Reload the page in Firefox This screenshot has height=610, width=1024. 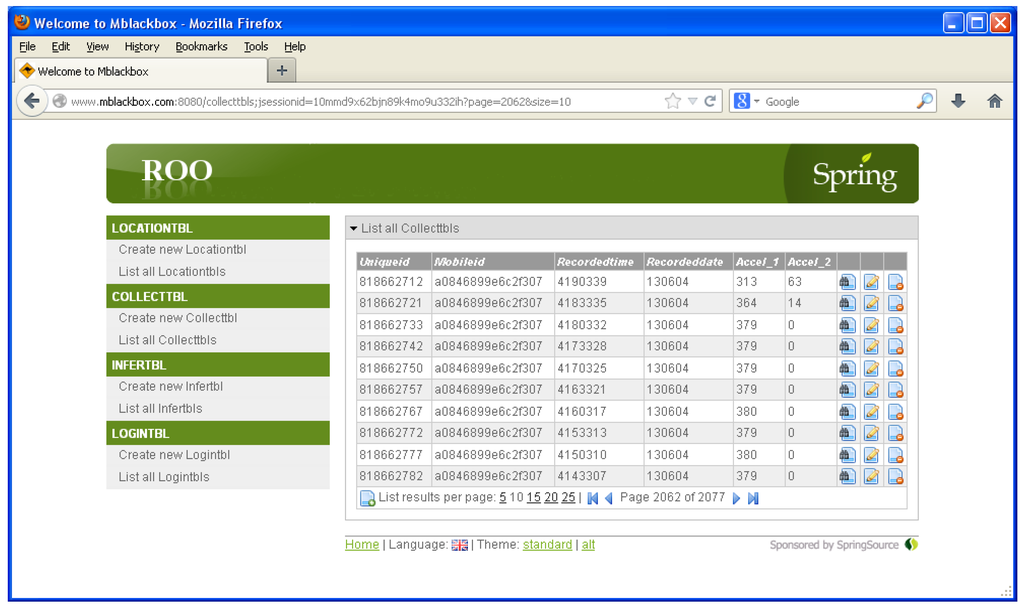coord(710,101)
